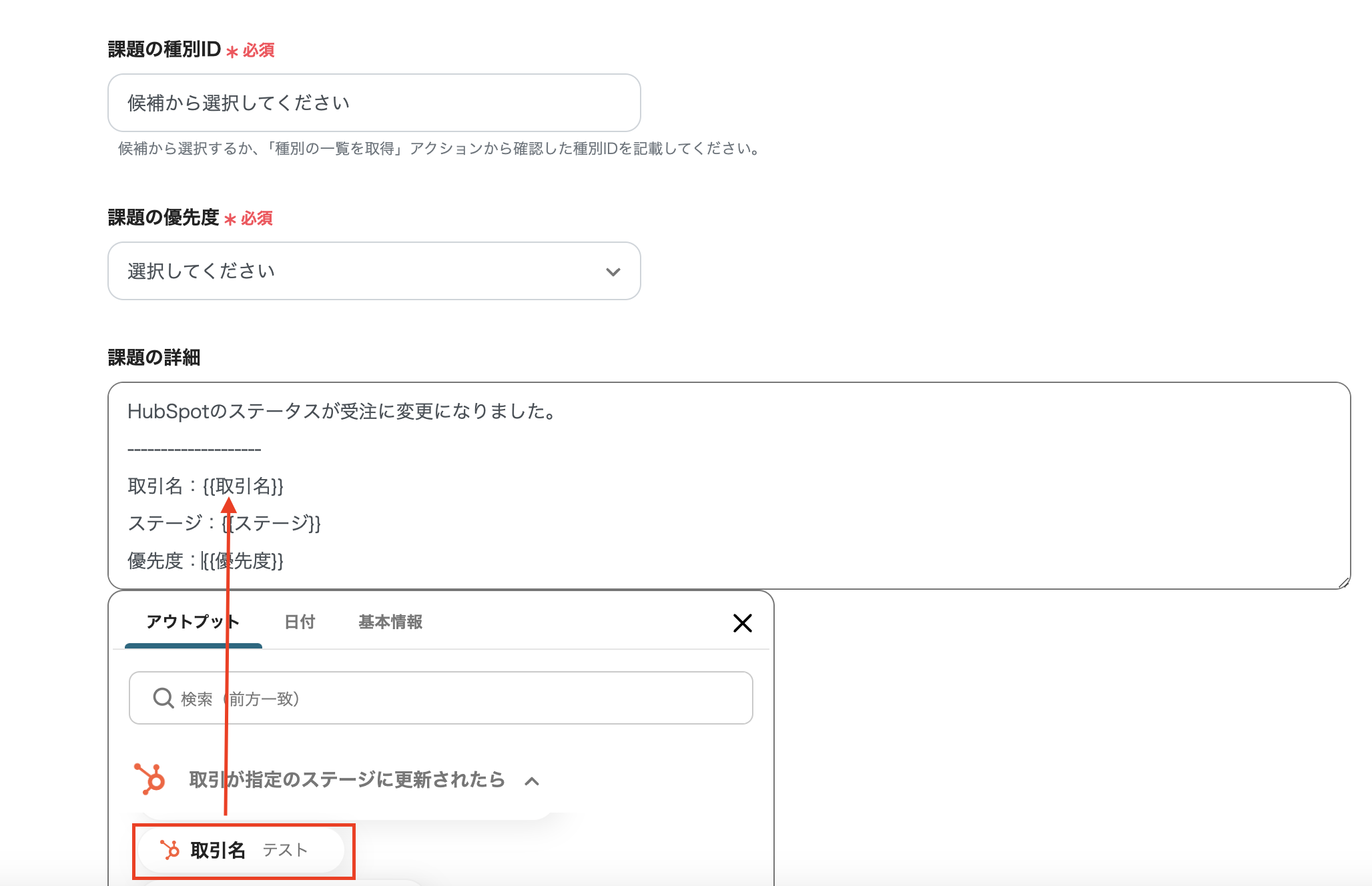Click the 候補から選択してください input field
The image size is (1372, 886).
pyautogui.click(x=374, y=103)
